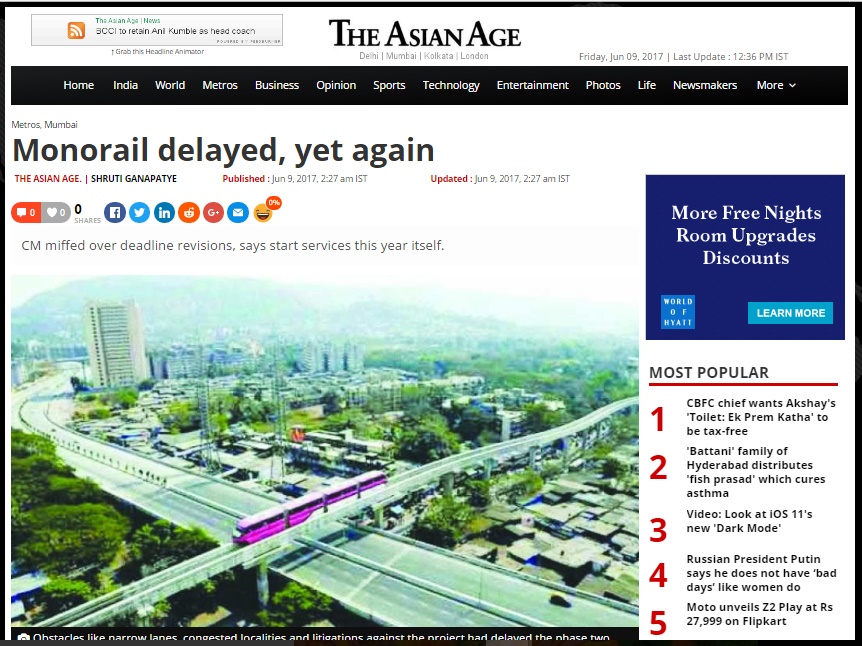Image resolution: width=862 pixels, height=646 pixels.
Task: Open the Newsmakers section
Action: tap(705, 85)
